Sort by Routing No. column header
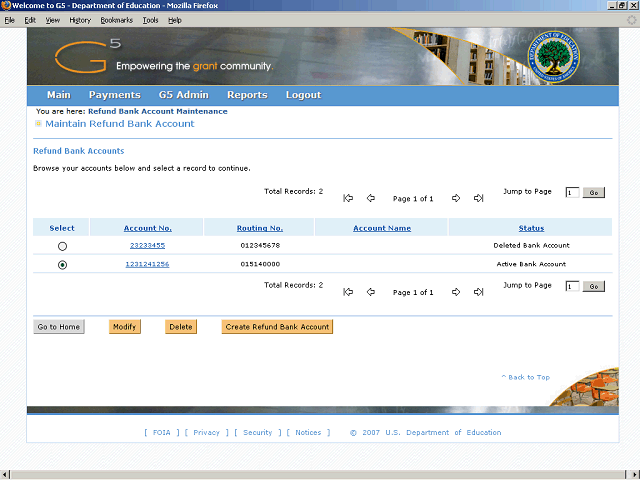The width and height of the screenshot is (640, 480). coord(260,228)
